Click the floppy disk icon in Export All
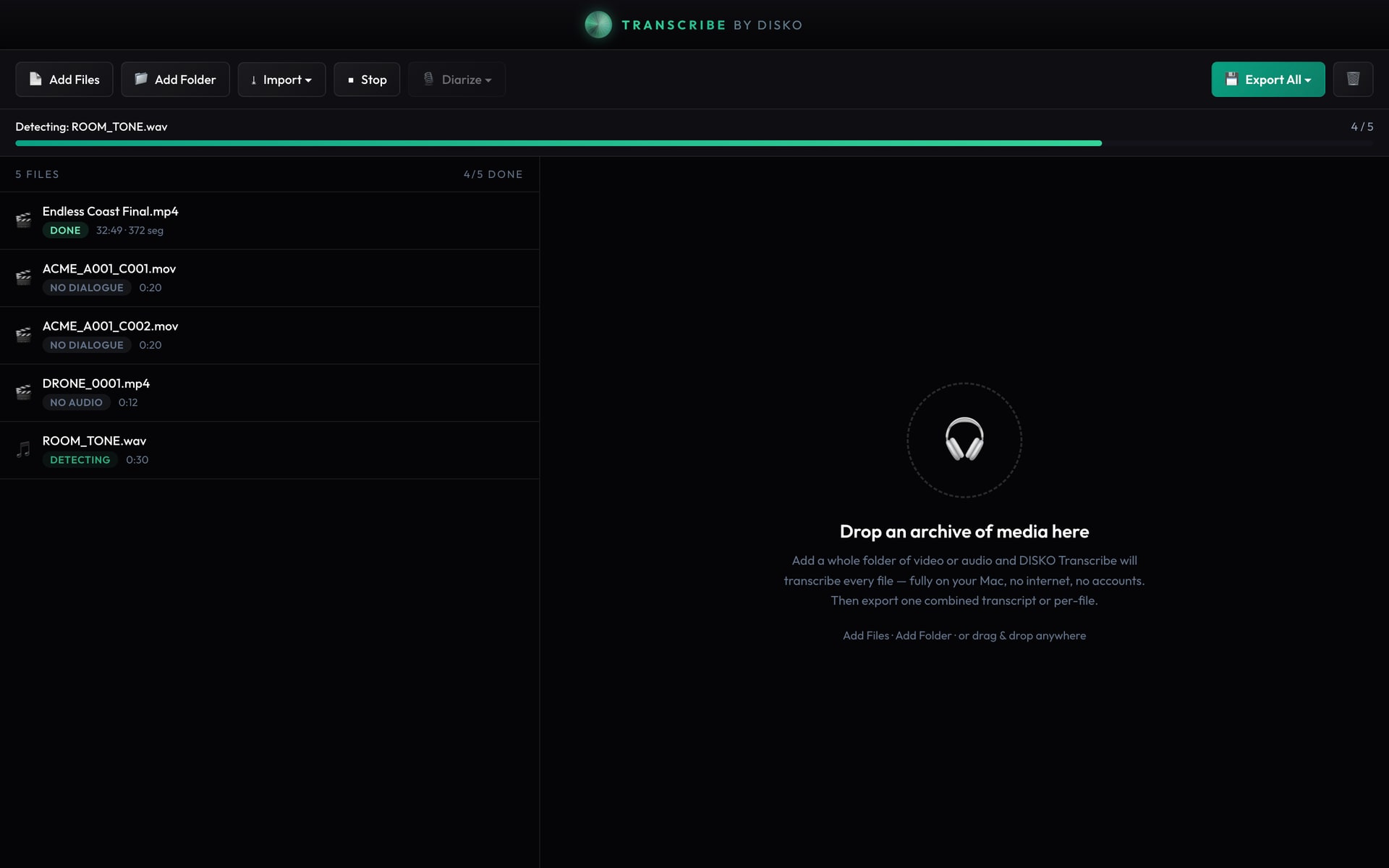This screenshot has height=868, width=1389. [x=1231, y=79]
